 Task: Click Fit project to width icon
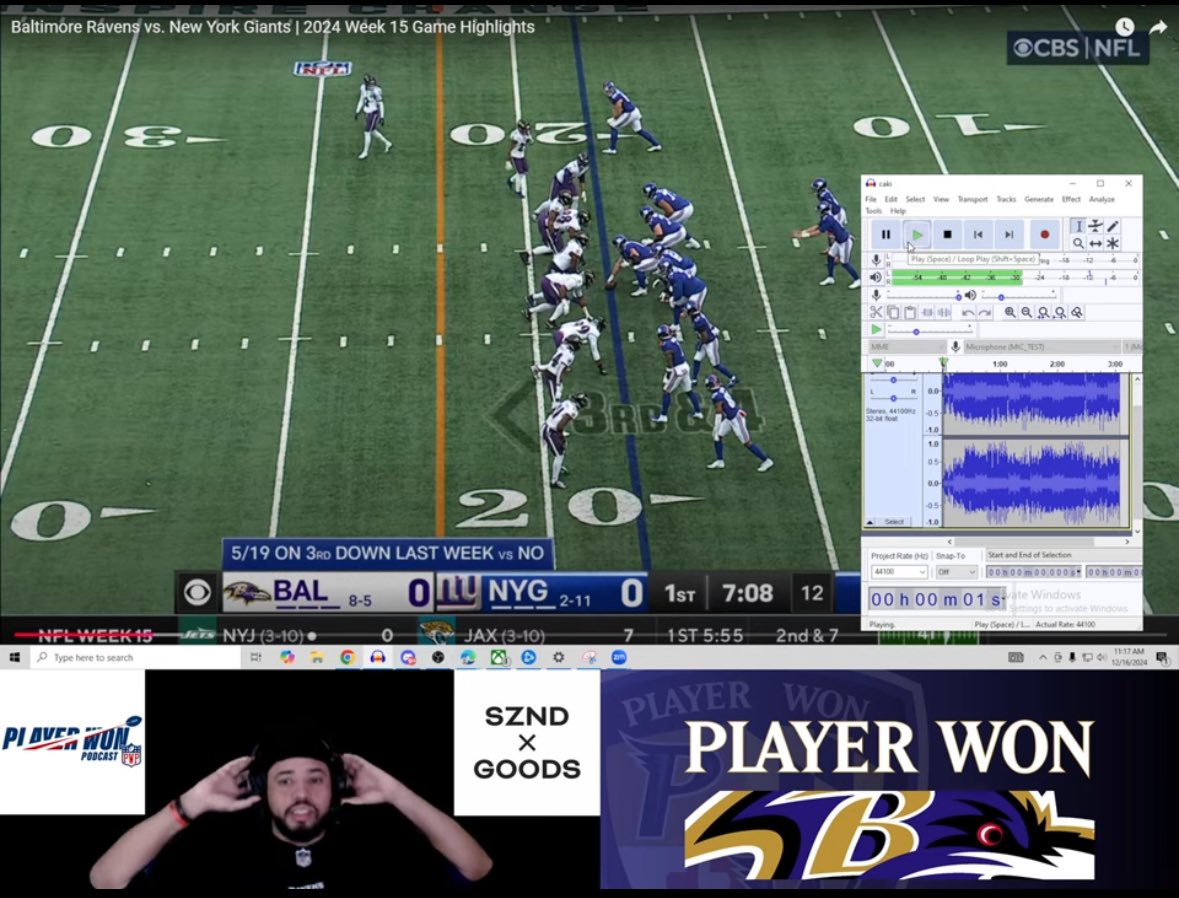(1060, 312)
